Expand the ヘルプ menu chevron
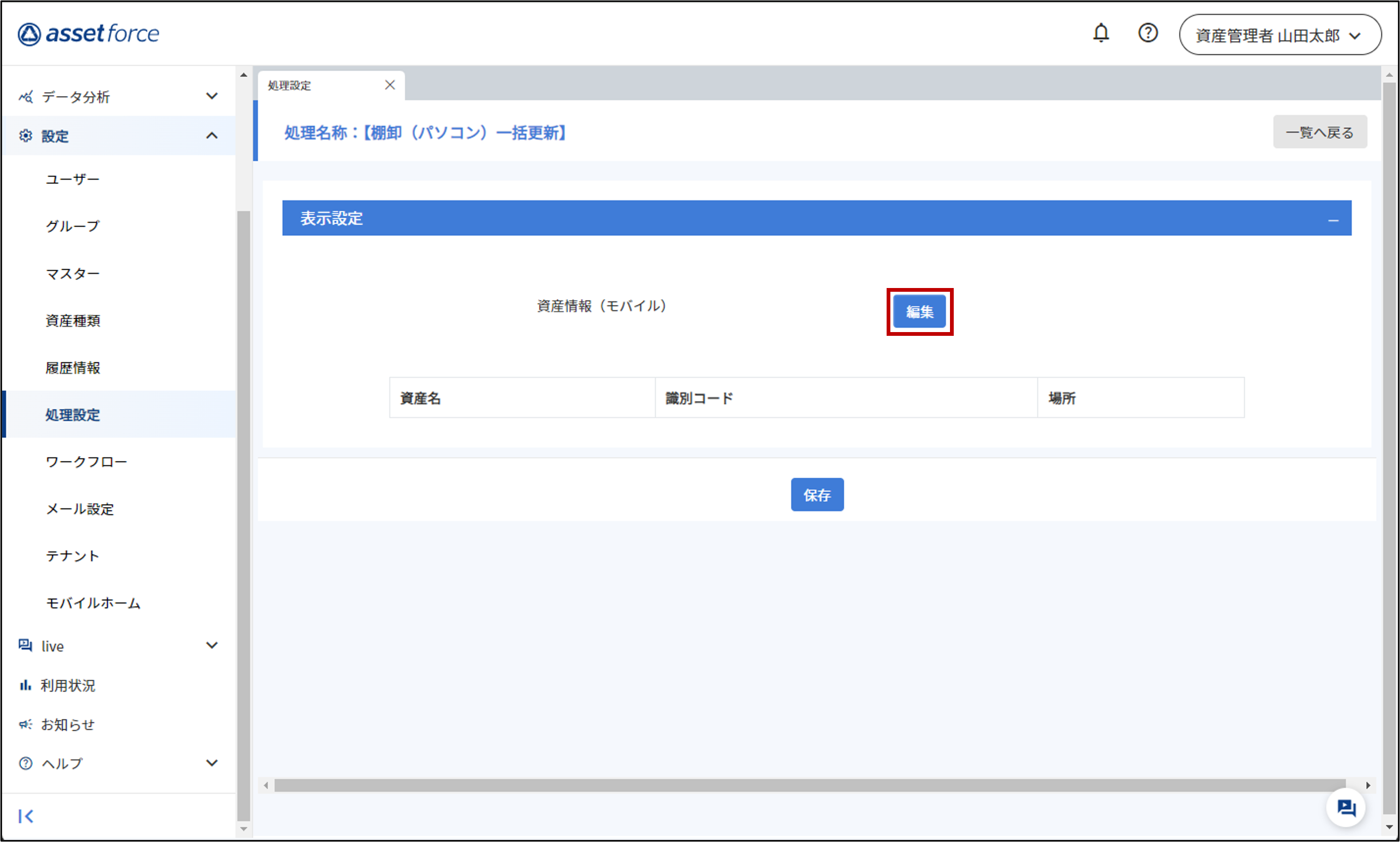Screen dimensions: 1400x842 (212, 763)
